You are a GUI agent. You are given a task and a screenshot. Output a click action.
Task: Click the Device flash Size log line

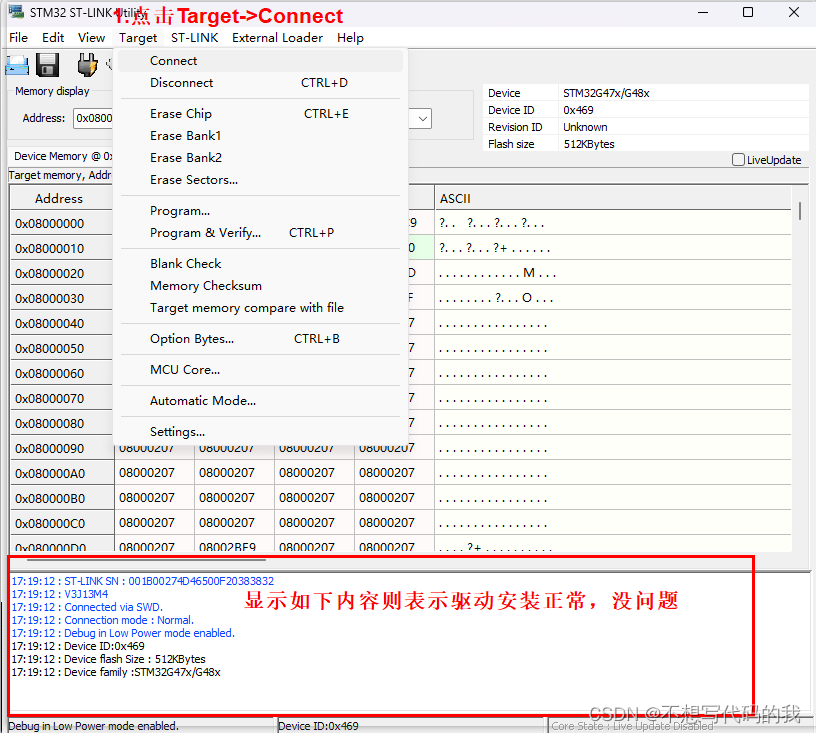pos(108,659)
